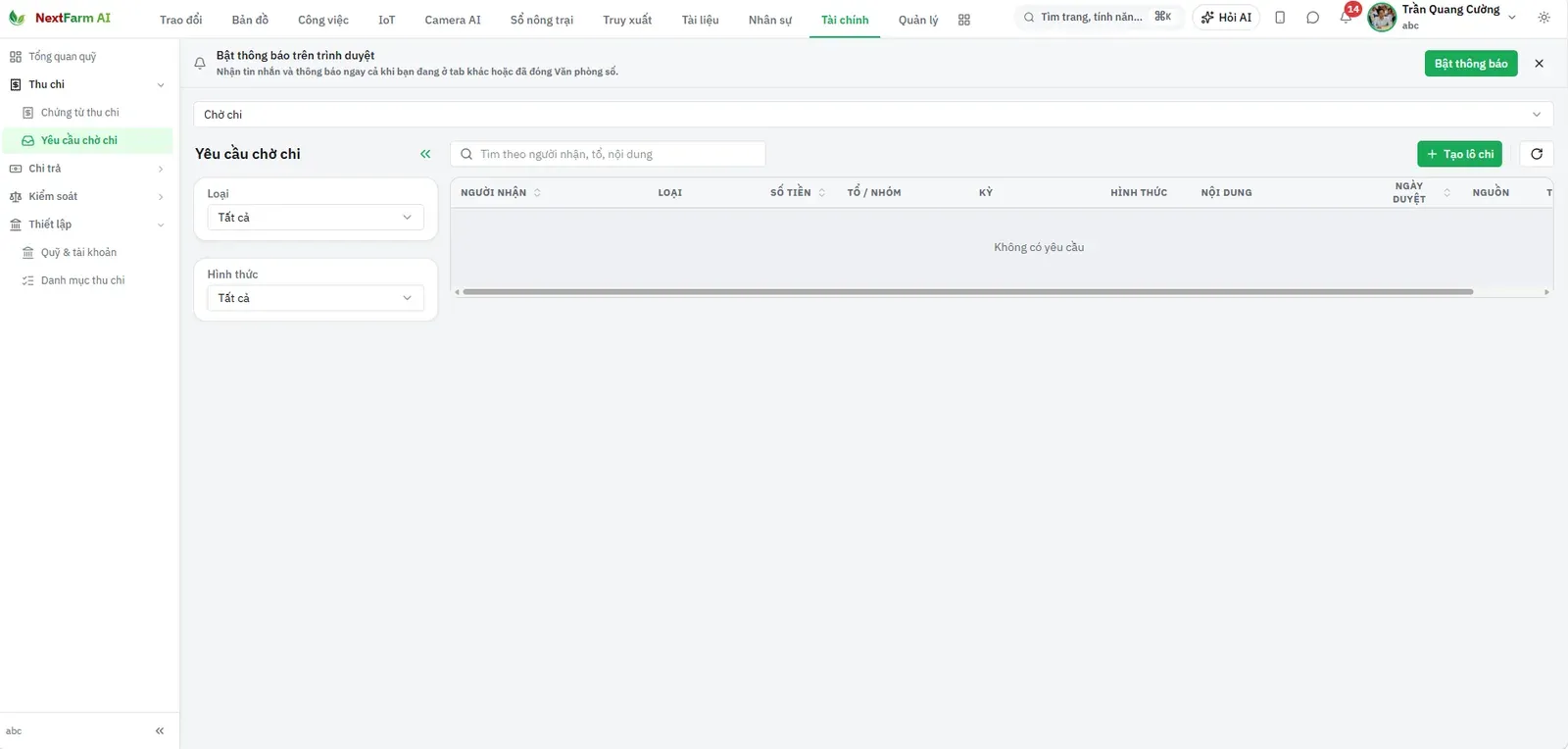Open Chứng từ thu chi page
1568x749 pixels.
click(87, 113)
